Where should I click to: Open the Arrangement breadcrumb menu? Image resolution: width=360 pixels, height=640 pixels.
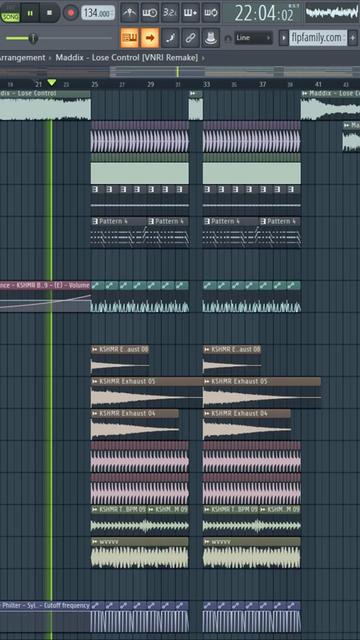click(x=22, y=58)
